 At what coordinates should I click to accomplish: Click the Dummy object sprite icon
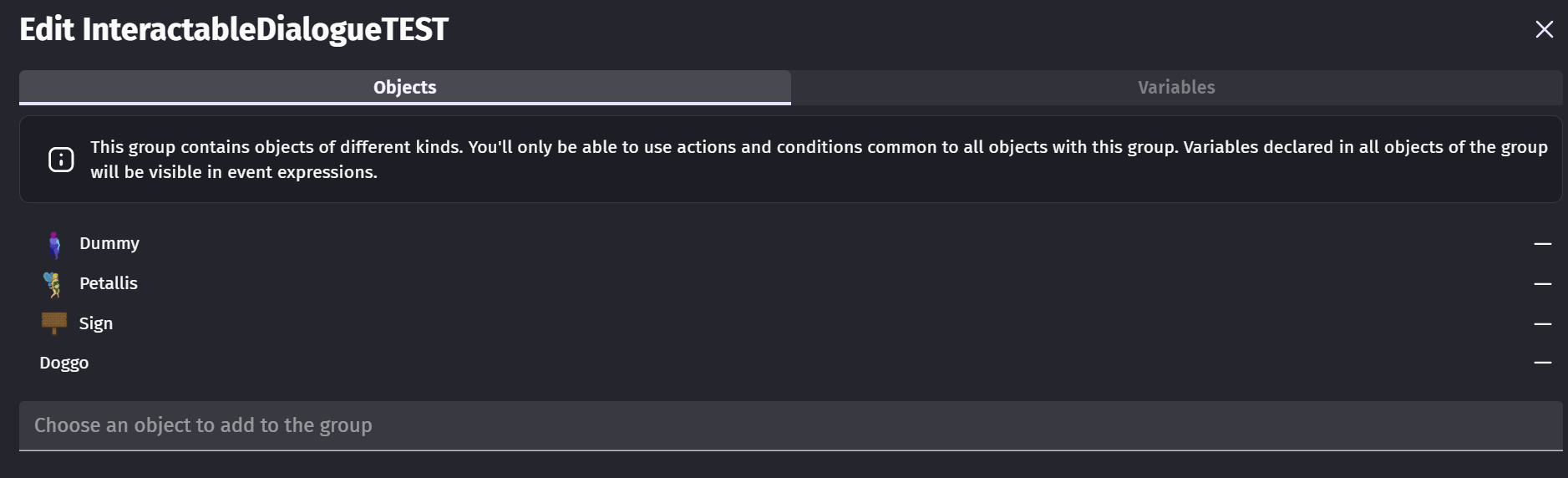click(54, 244)
